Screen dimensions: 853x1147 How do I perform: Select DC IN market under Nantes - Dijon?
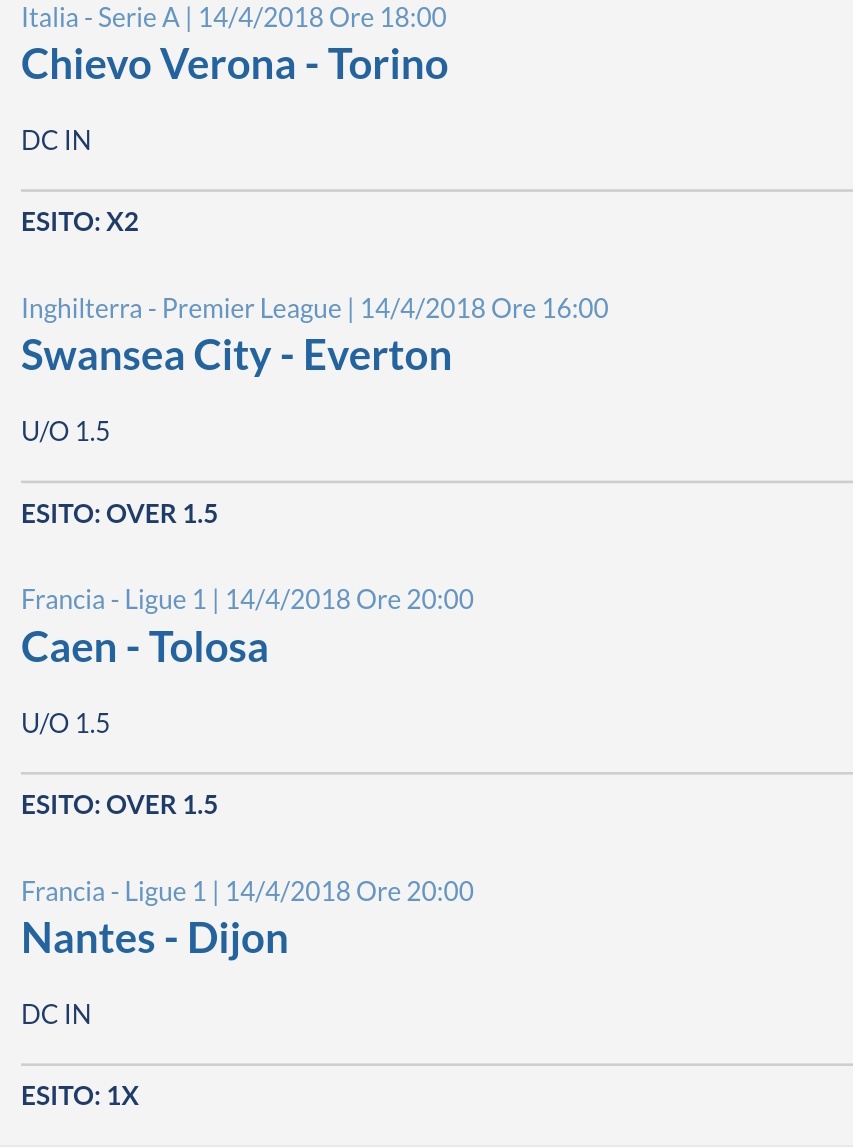click(x=56, y=1015)
